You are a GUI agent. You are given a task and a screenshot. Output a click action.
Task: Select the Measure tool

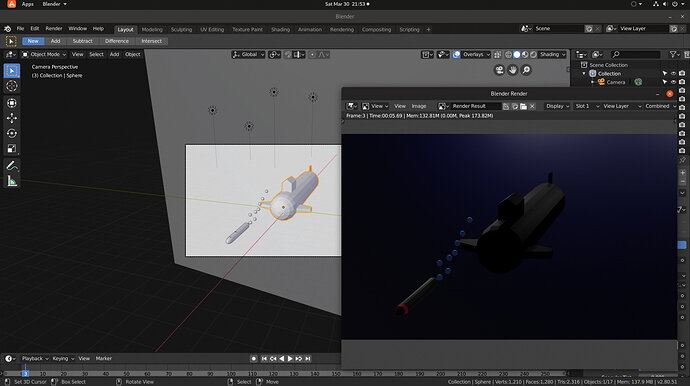click(12, 181)
